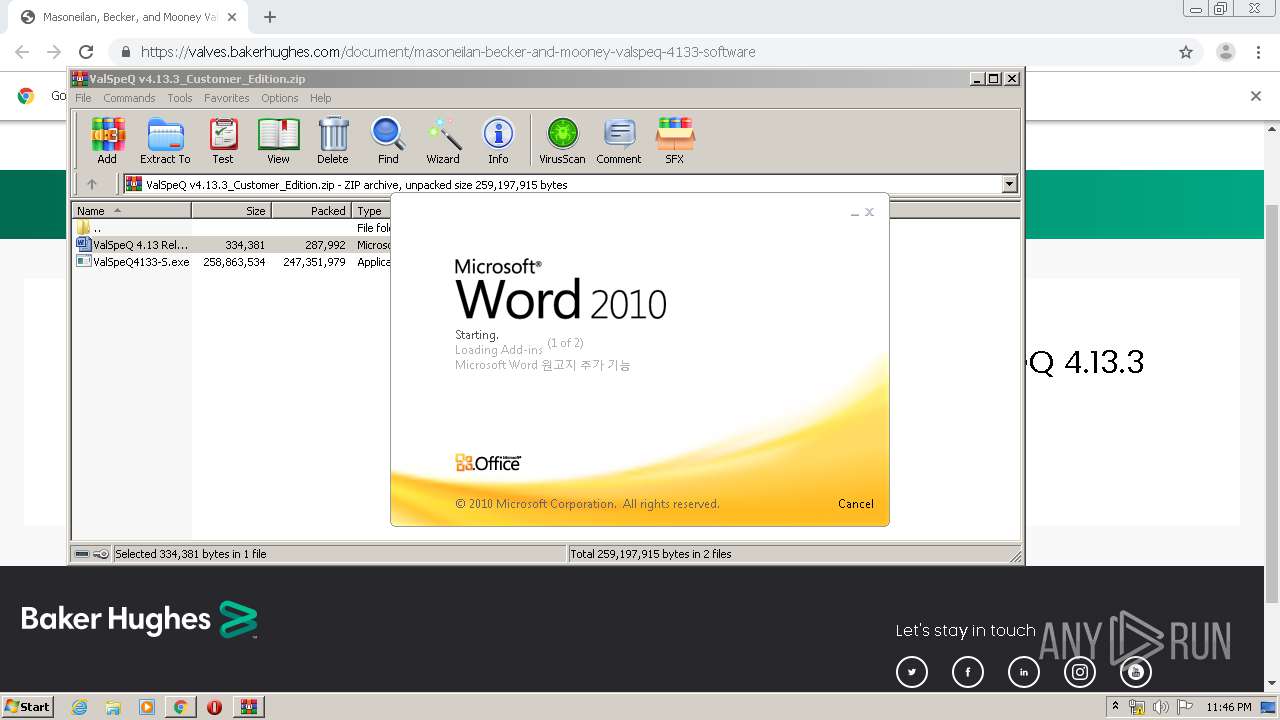
Task: Open Chrome three-dot menu
Action: pos(1258,52)
